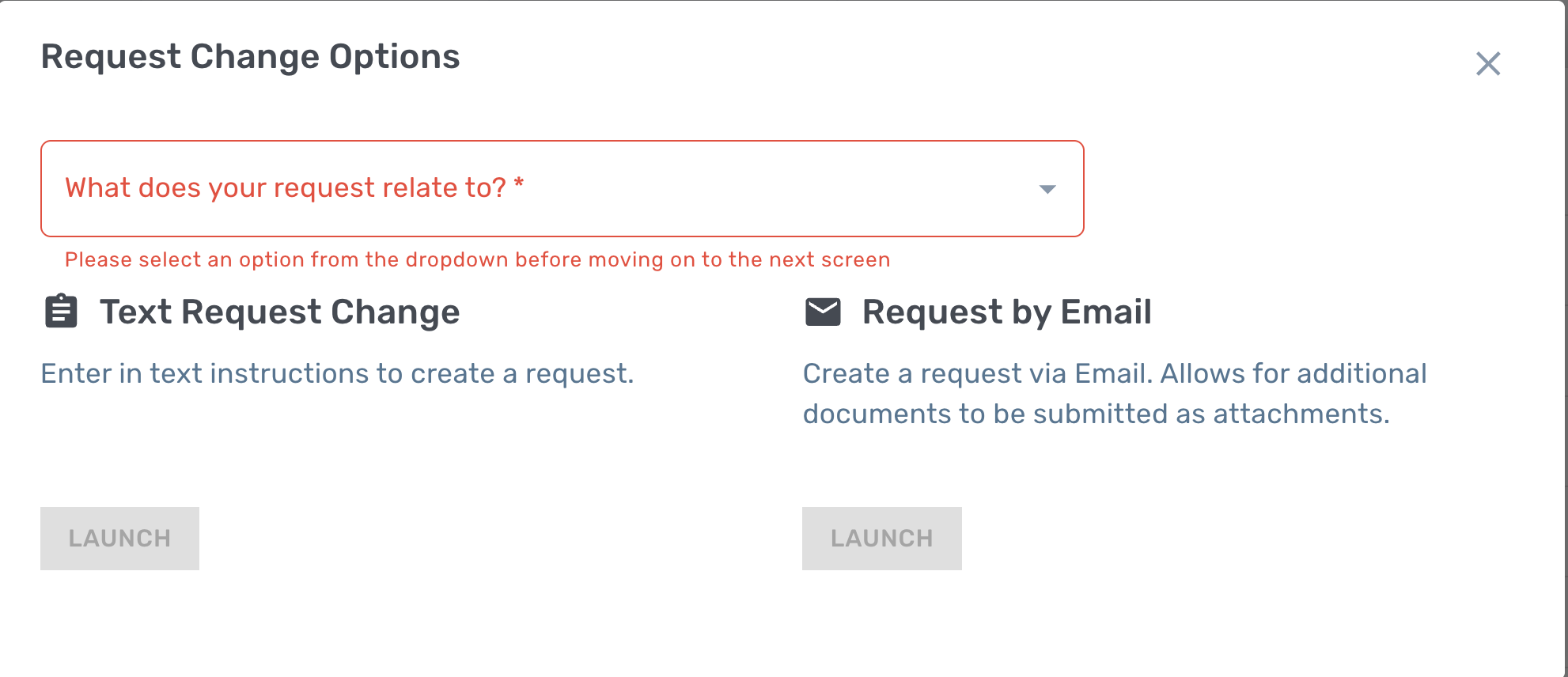The height and width of the screenshot is (677, 1568).
Task: Click the word 'Options' in the dialog title
Action: pos(394,57)
